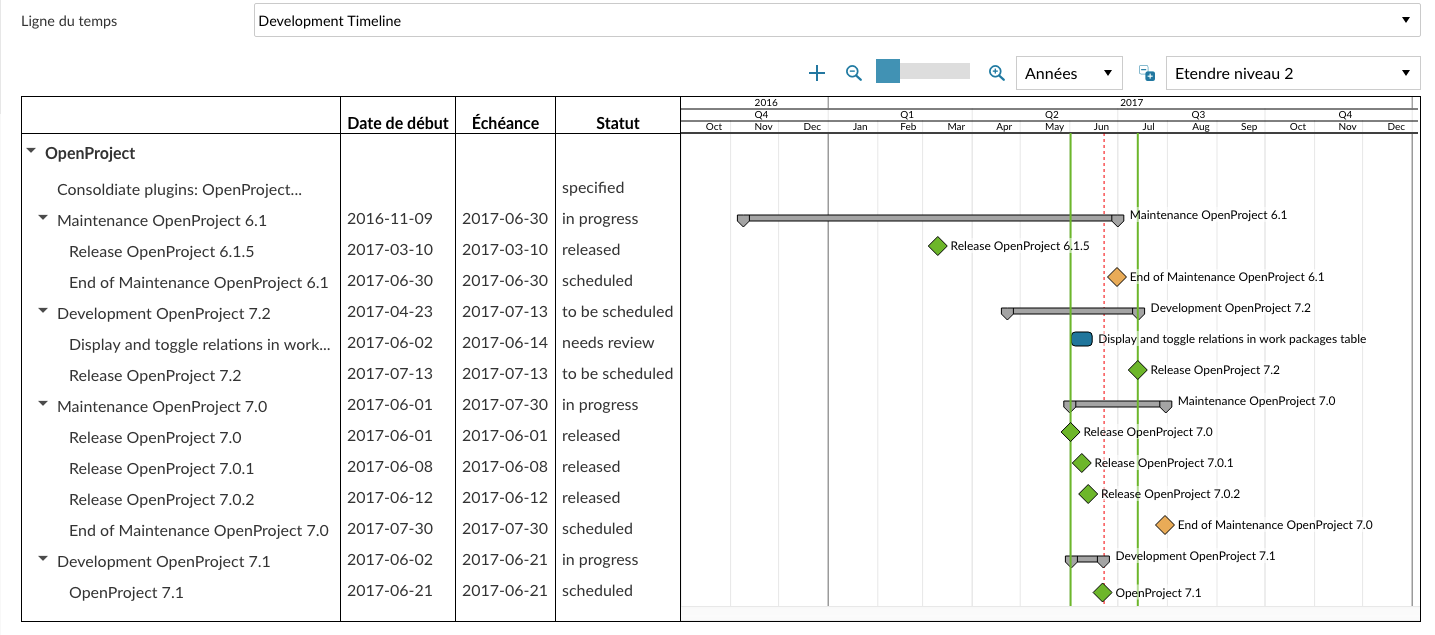
Task: Collapse the Maintenance OpenProject 6.1 group
Action: (x=42, y=216)
